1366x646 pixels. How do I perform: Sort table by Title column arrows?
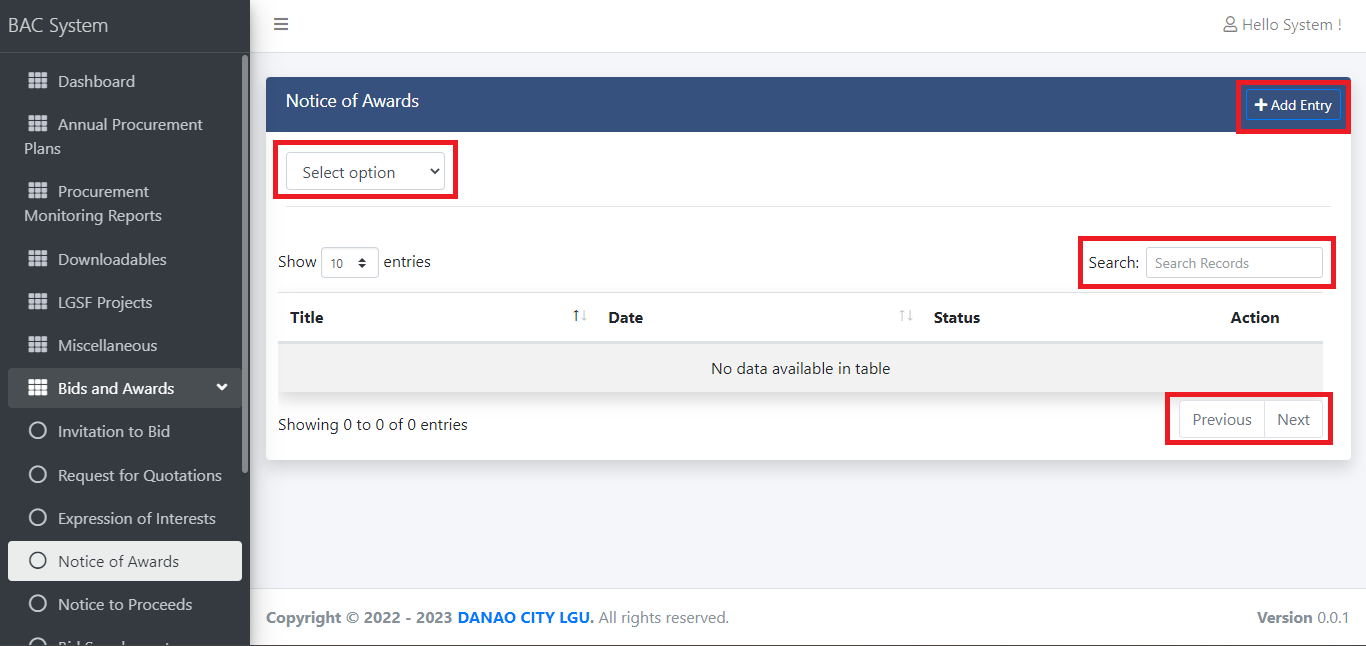579,316
